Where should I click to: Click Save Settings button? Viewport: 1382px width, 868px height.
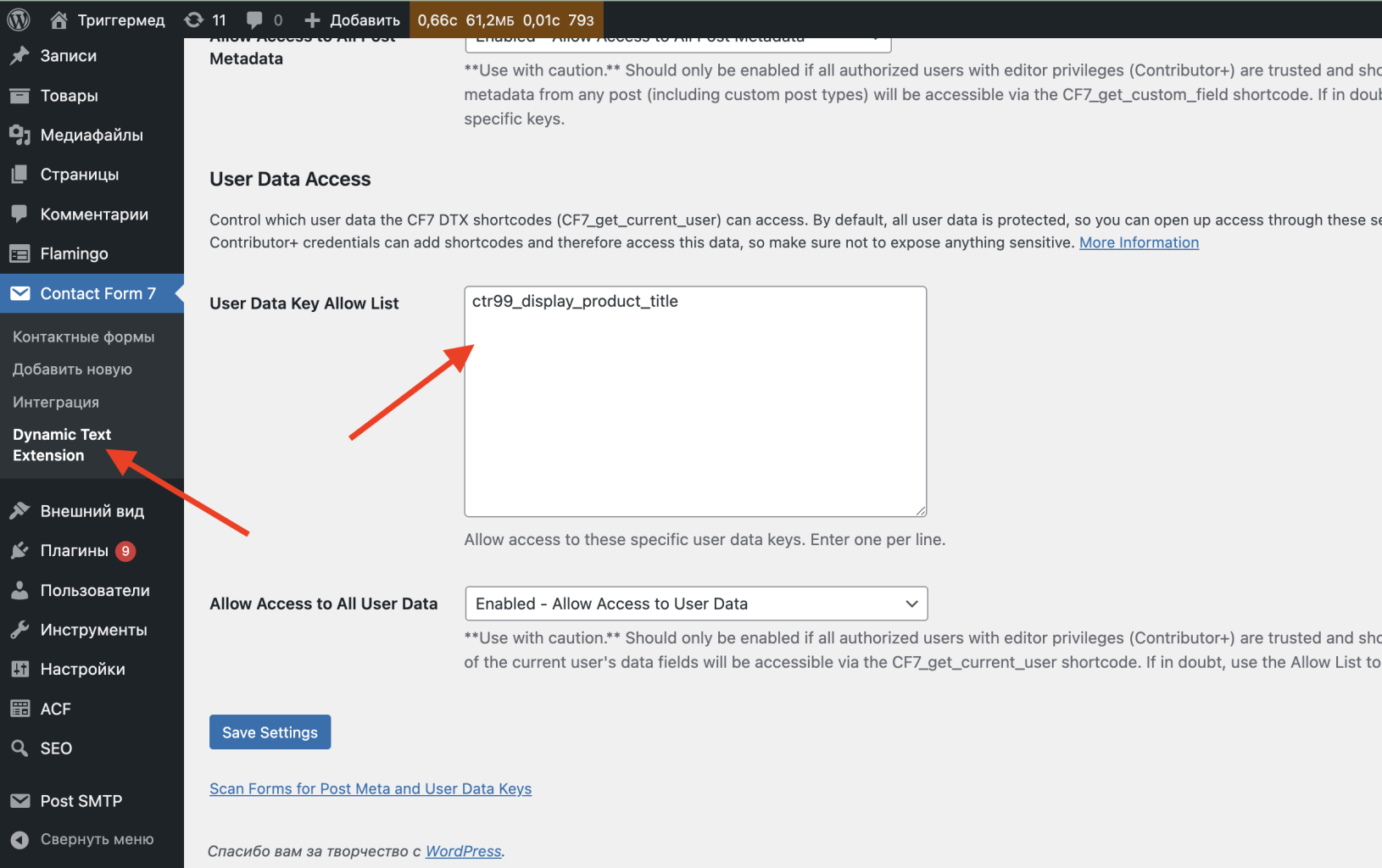pyautogui.click(x=270, y=732)
